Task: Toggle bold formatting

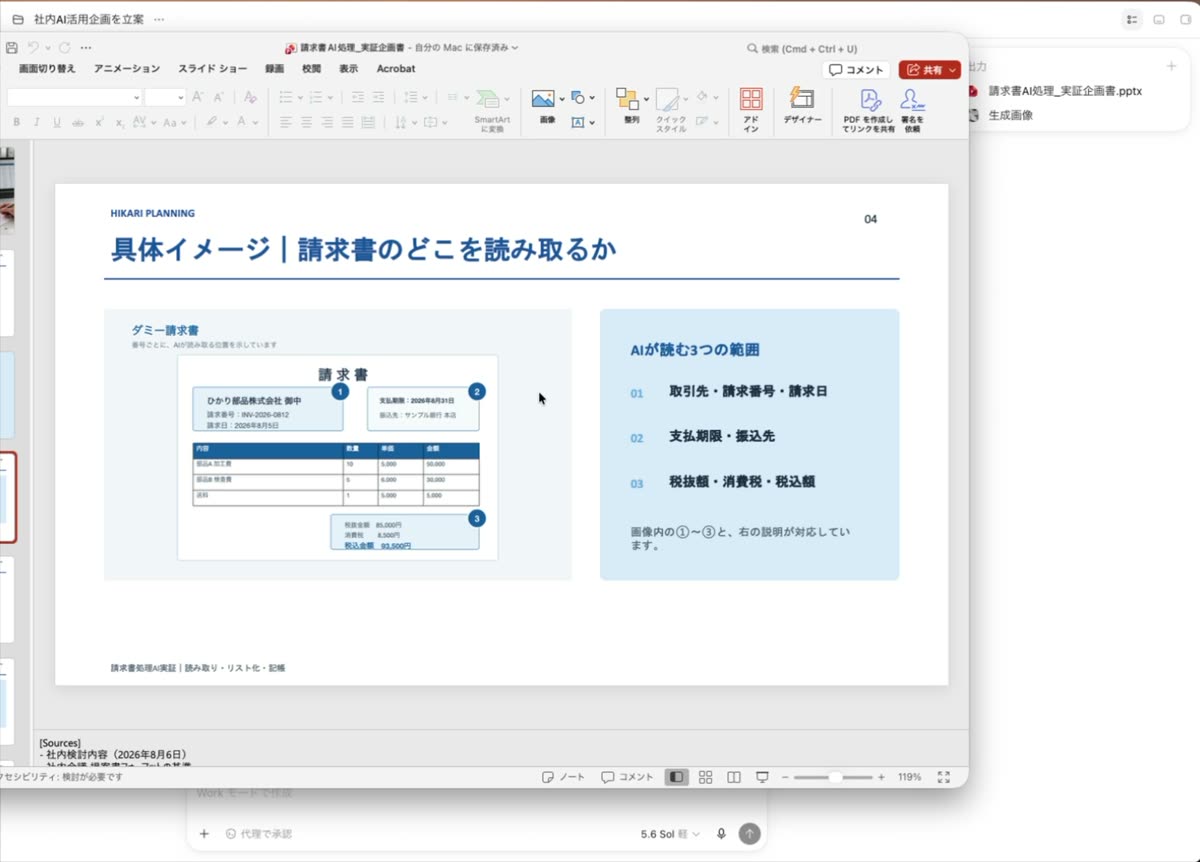Action: (15, 122)
